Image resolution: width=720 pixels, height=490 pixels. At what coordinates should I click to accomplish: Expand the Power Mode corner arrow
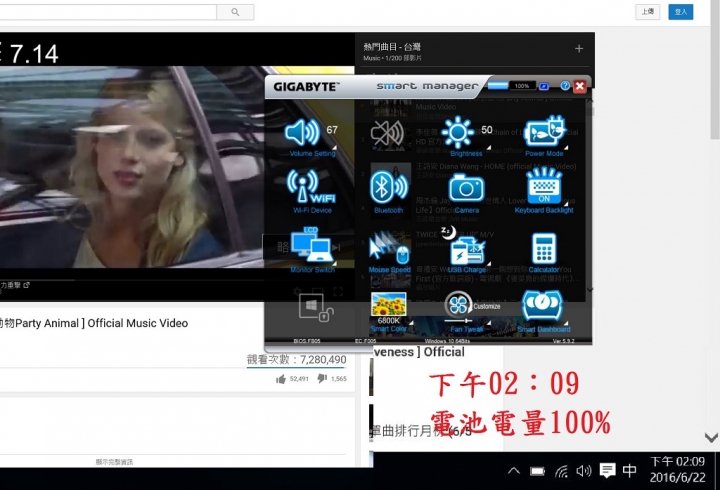566,147
